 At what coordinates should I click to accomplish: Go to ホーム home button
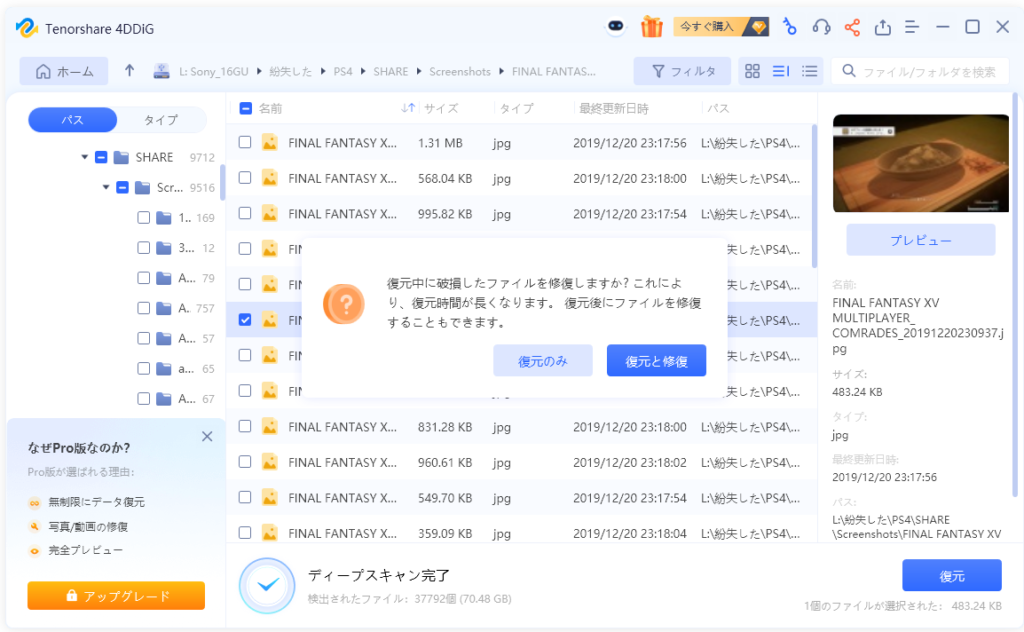coord(64,71)
